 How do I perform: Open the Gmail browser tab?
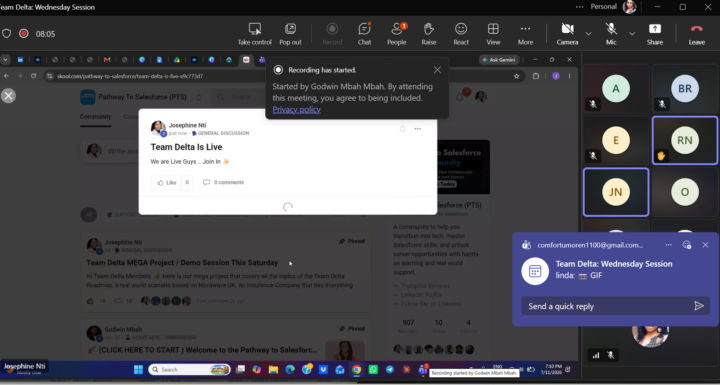click(107, 60)
